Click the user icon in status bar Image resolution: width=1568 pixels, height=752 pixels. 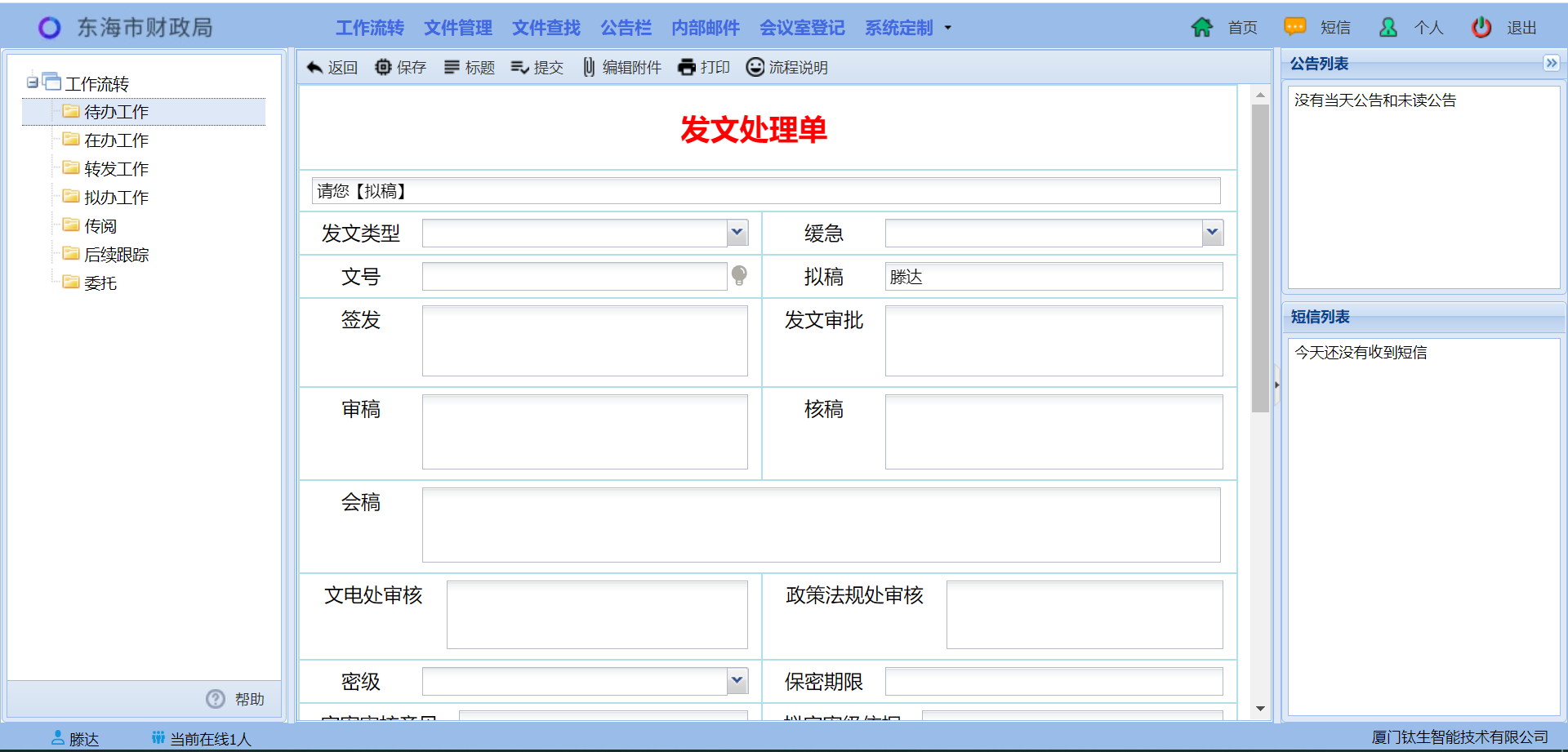(58, 737)
